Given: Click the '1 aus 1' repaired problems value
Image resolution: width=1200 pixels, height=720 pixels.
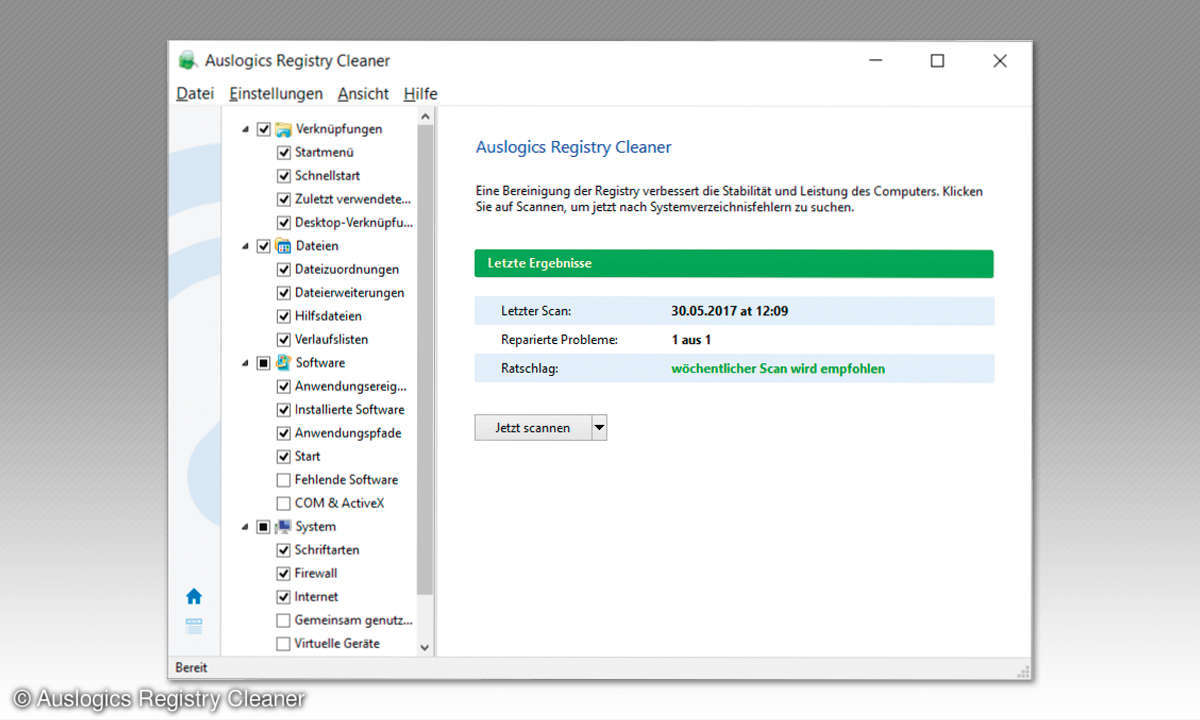Looking at the screenshot, I should pos(691,340).
